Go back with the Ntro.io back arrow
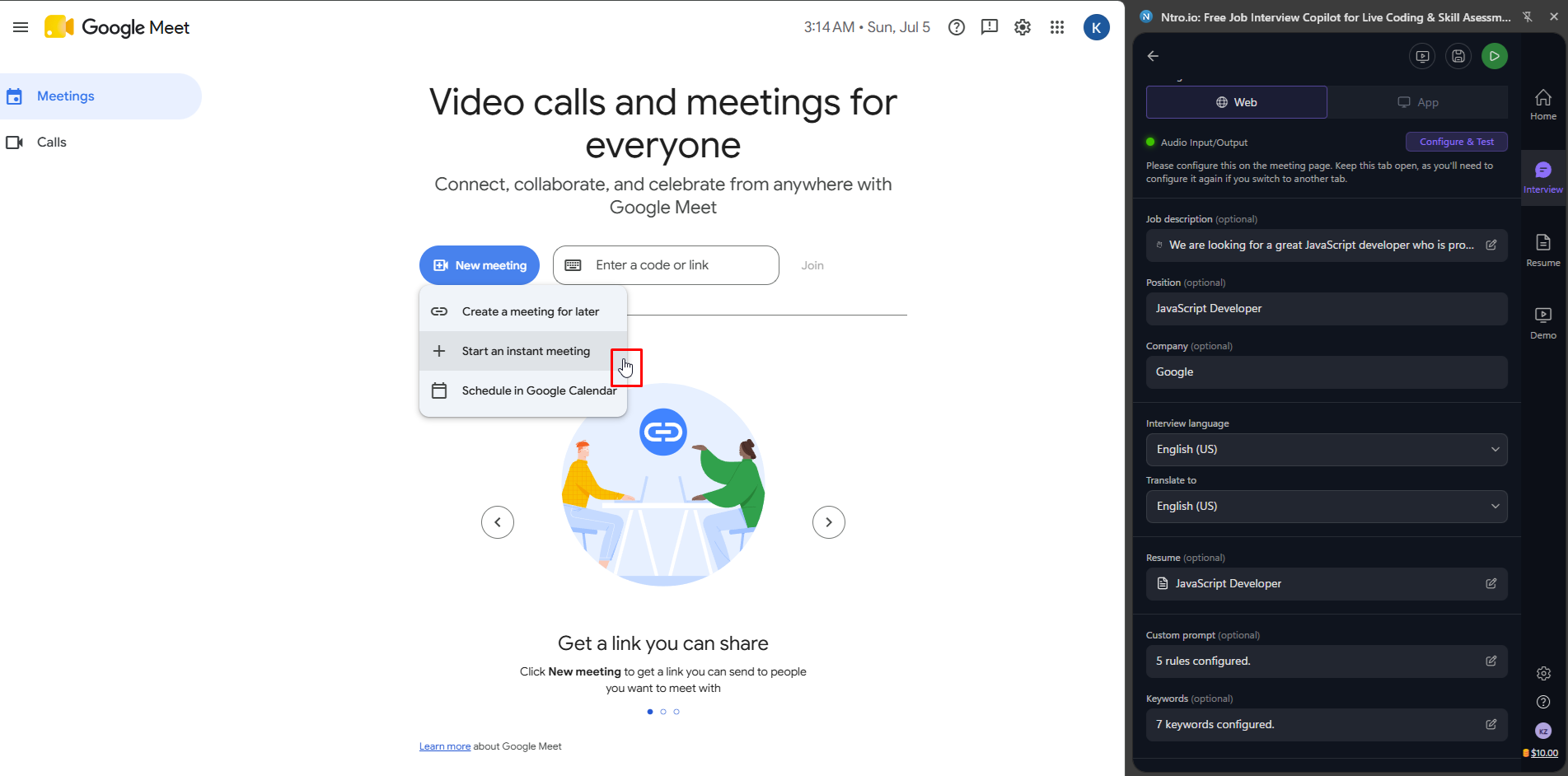 click(1153, 56)
